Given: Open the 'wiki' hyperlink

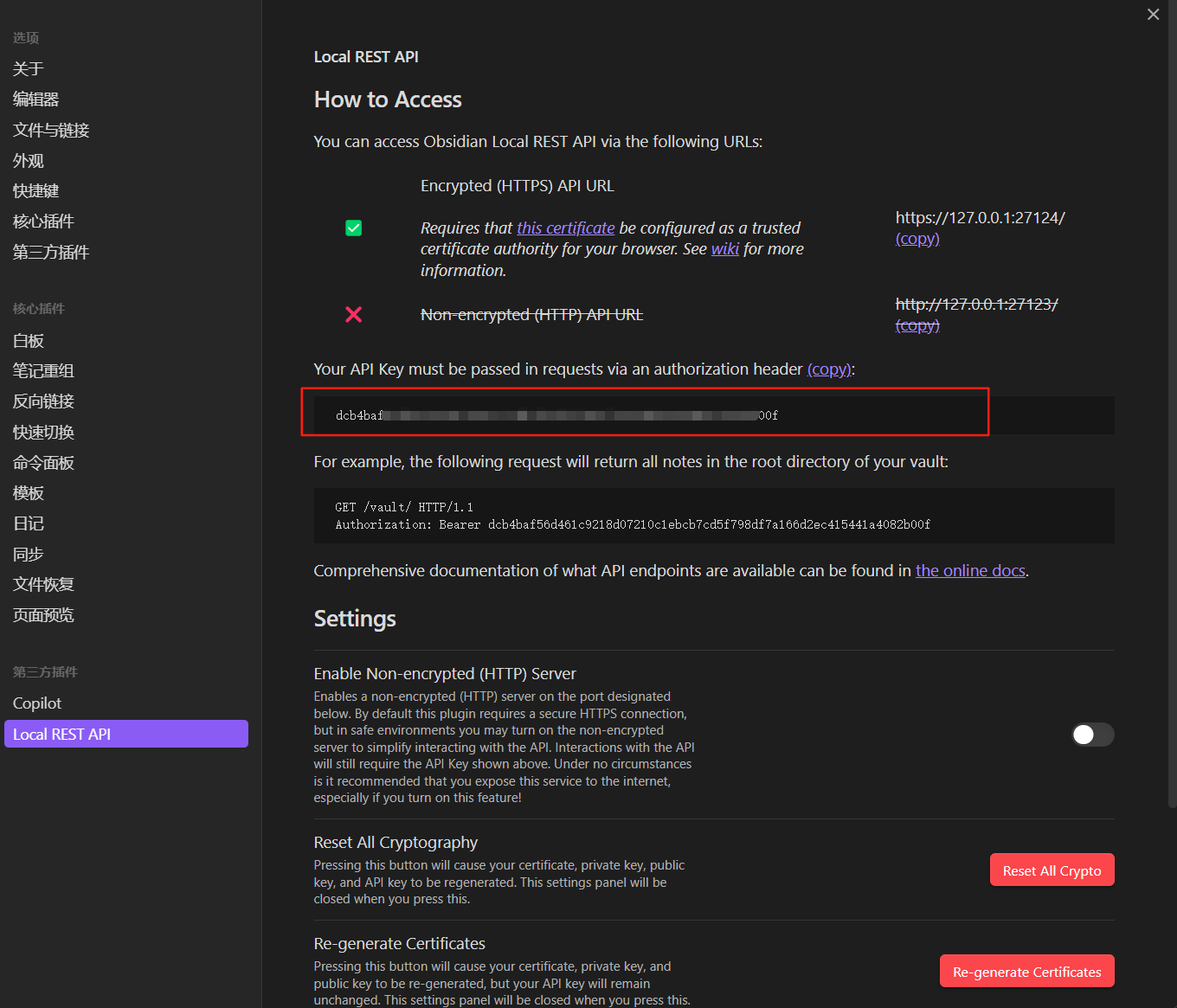Looking at the screenshot, I should click(x=724, y=248).
